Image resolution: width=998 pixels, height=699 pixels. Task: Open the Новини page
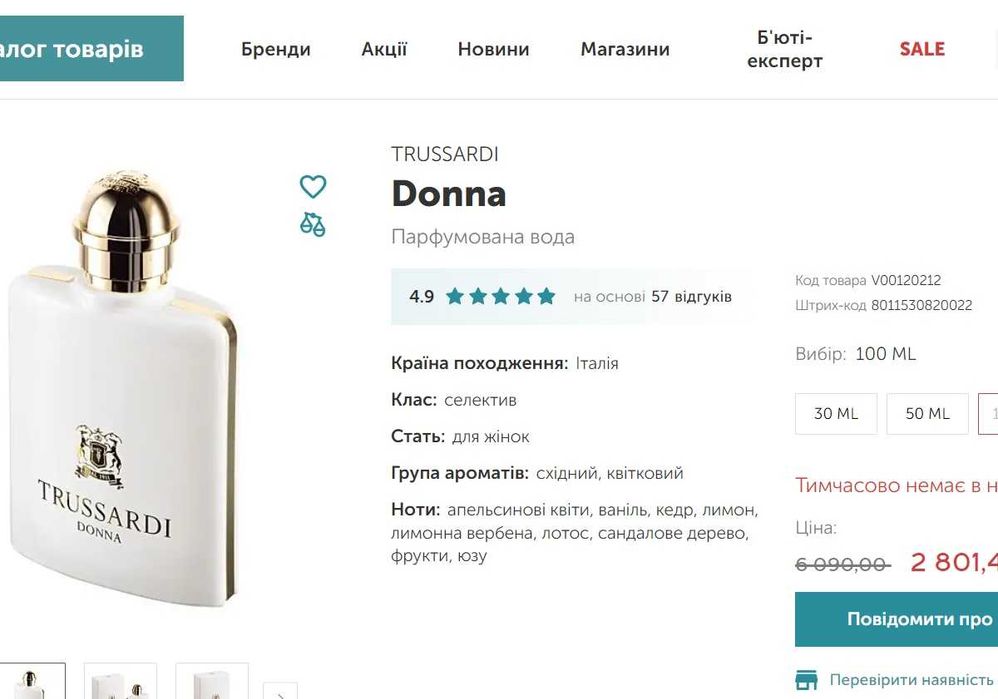pyautogui.click(x=493, y=49)
